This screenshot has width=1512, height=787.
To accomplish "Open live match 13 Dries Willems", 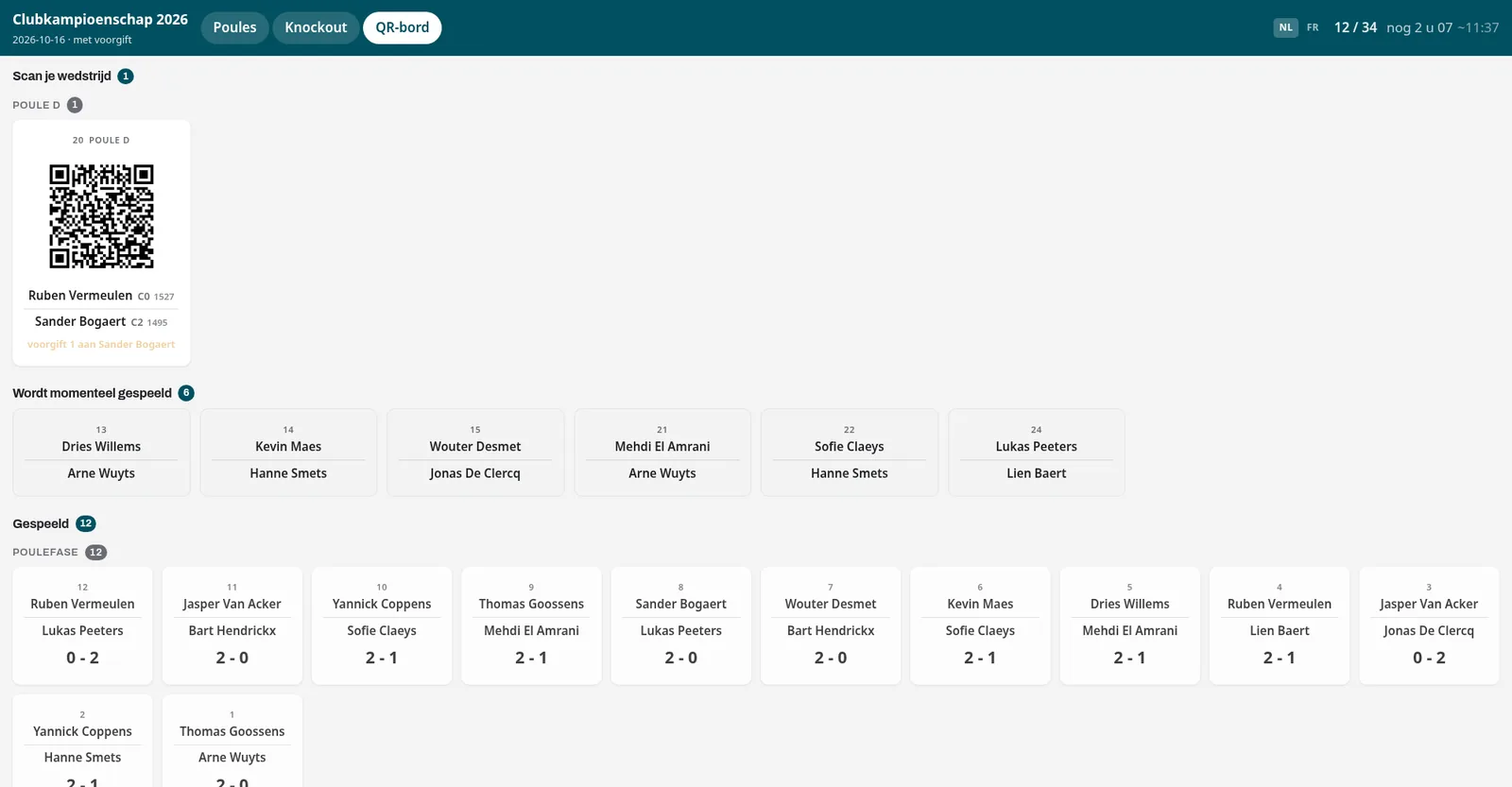I will coord(101,453).
